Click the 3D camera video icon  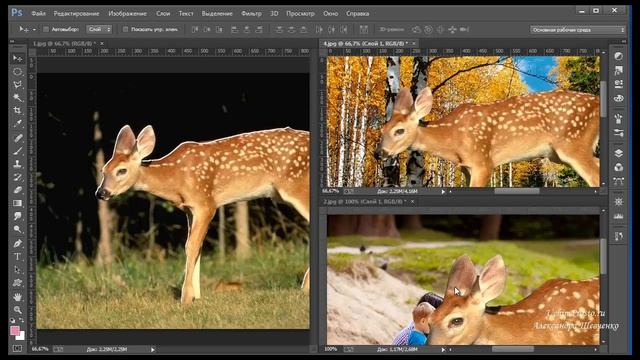coord(464,29)
